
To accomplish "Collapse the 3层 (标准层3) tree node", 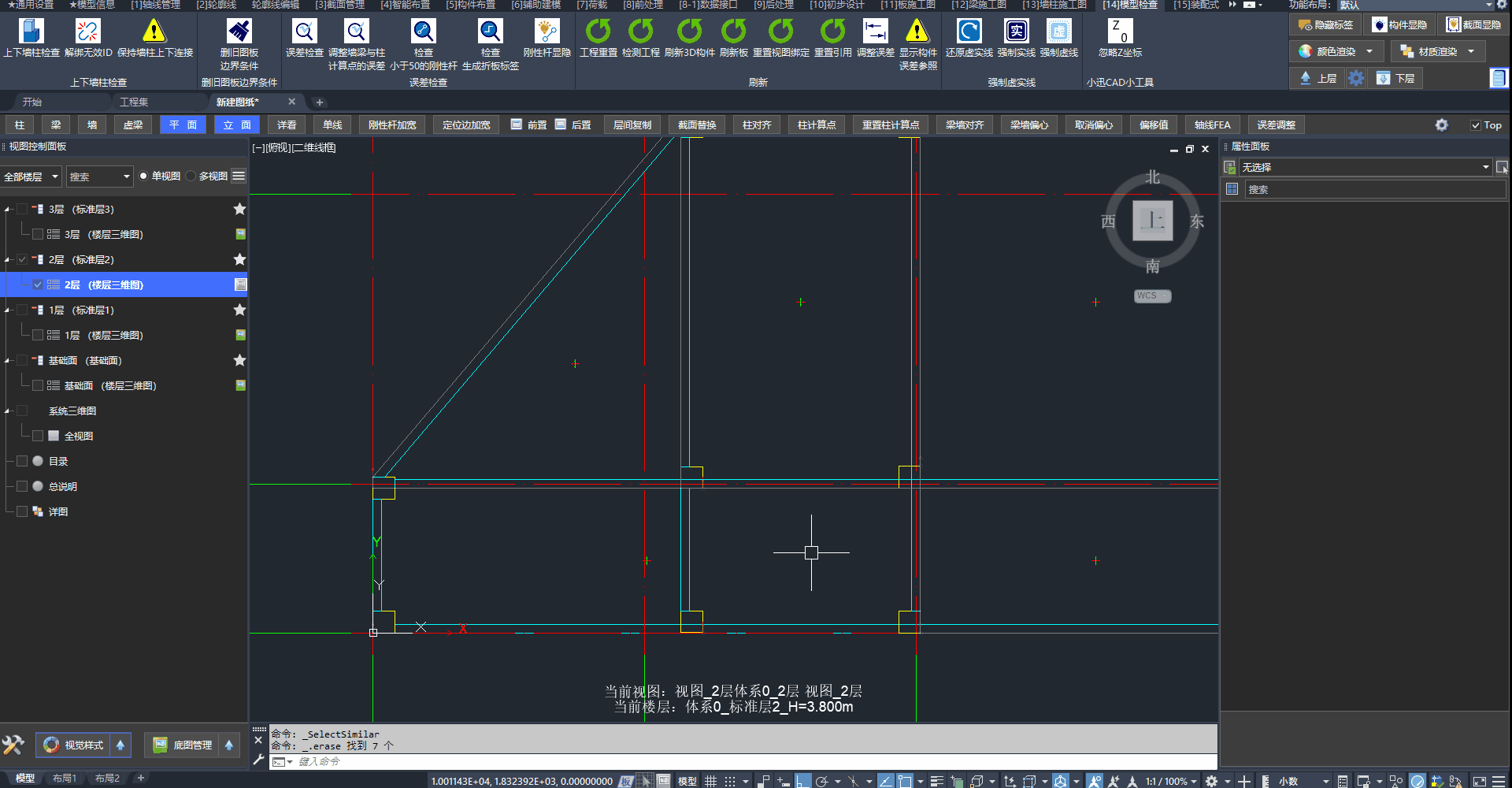I will [8, 210].
